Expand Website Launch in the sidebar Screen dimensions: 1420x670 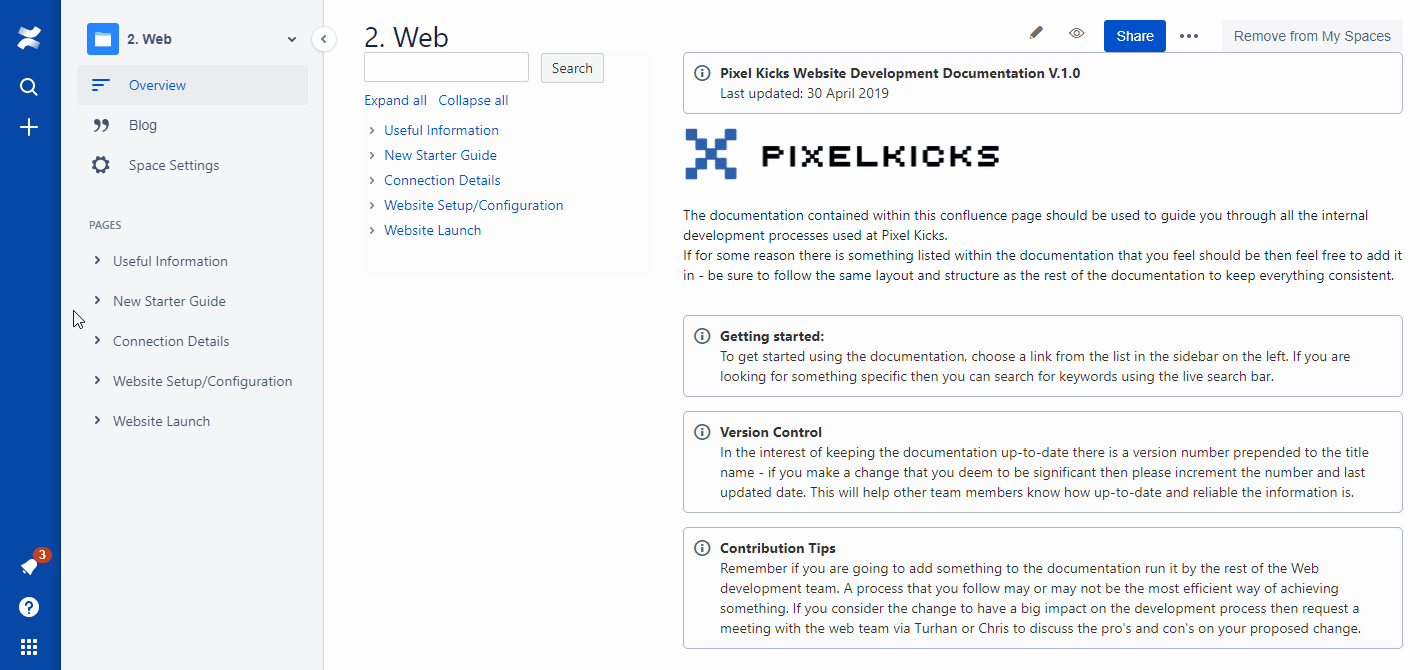97,420
